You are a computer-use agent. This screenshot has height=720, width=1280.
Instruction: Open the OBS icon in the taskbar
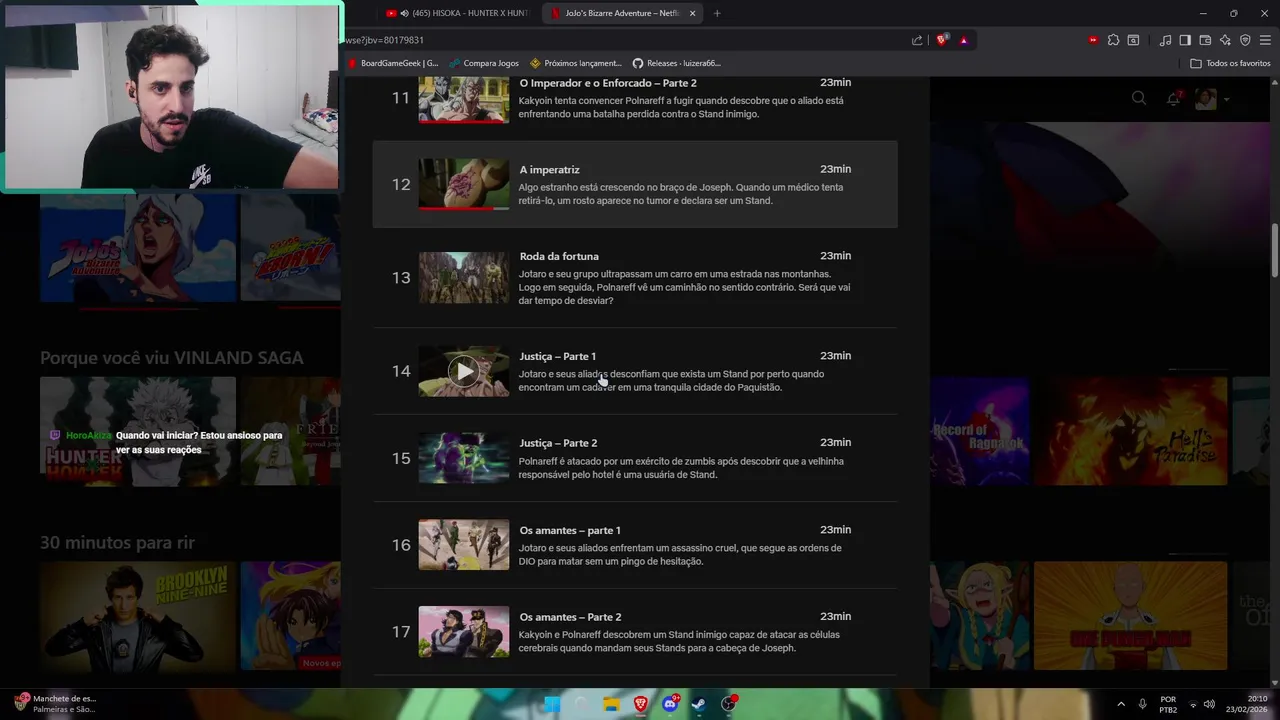click(x=728, y=704)
